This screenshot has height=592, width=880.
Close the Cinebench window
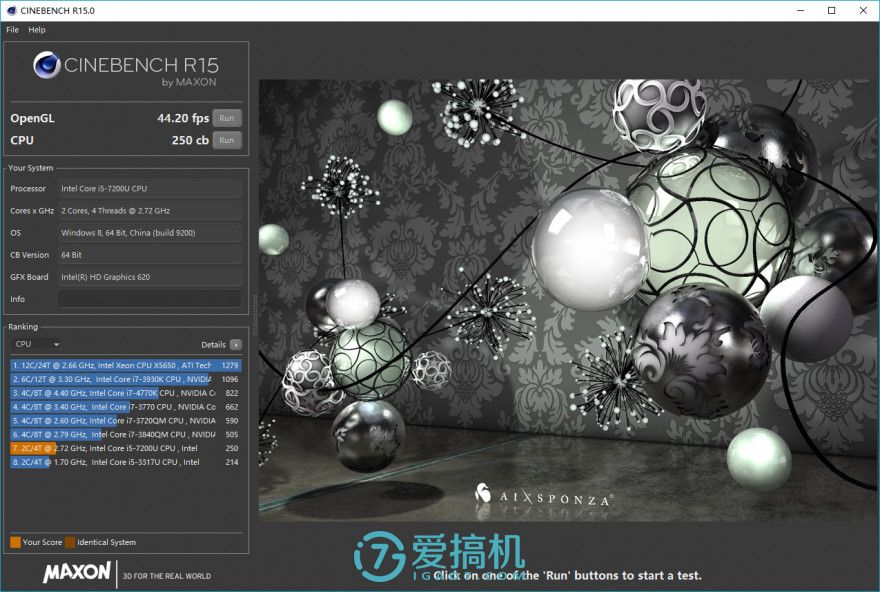[863, 11]
